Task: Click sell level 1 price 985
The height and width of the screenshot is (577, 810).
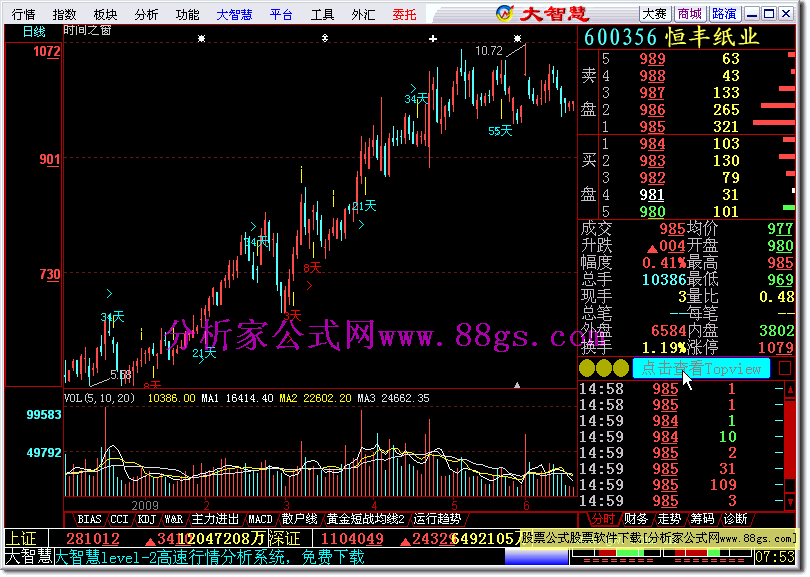Action: 652,127
